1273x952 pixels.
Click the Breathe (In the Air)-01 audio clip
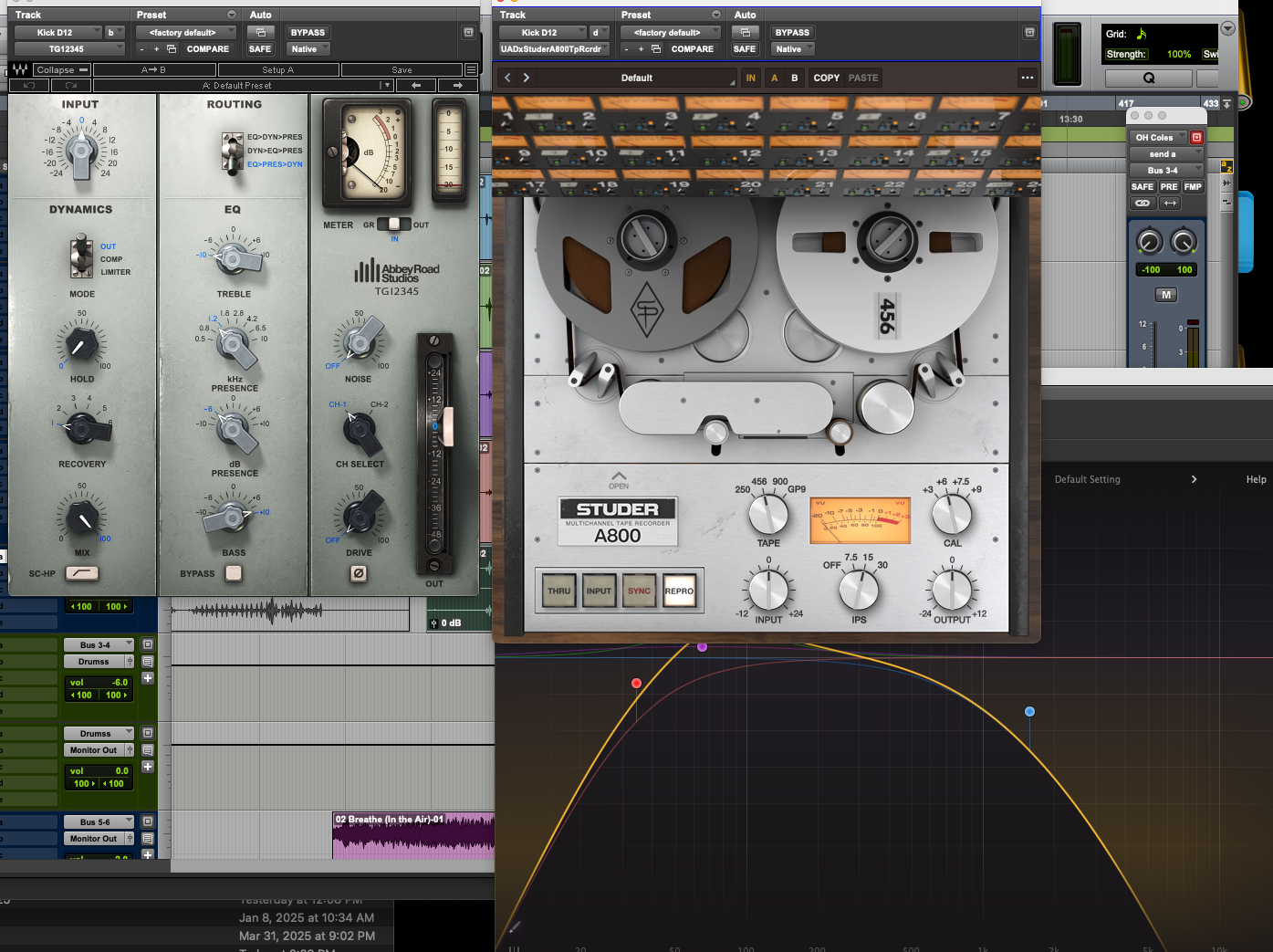(413, 835)
